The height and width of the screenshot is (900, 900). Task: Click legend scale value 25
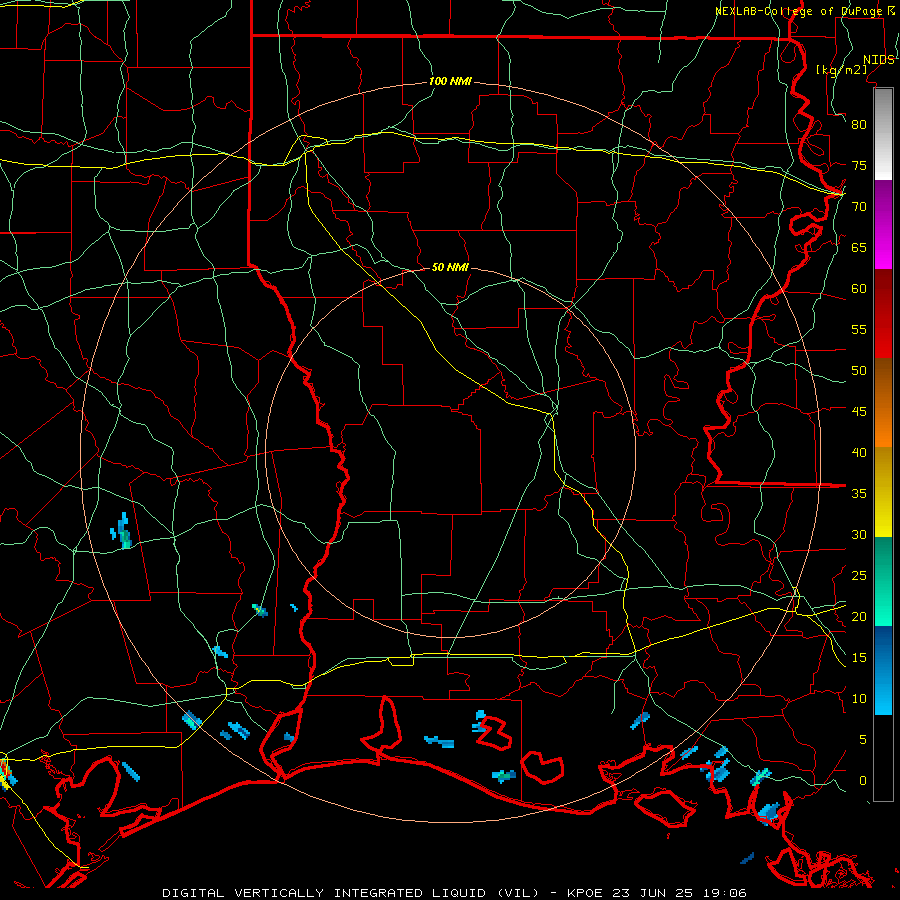(x=859, y=575)
